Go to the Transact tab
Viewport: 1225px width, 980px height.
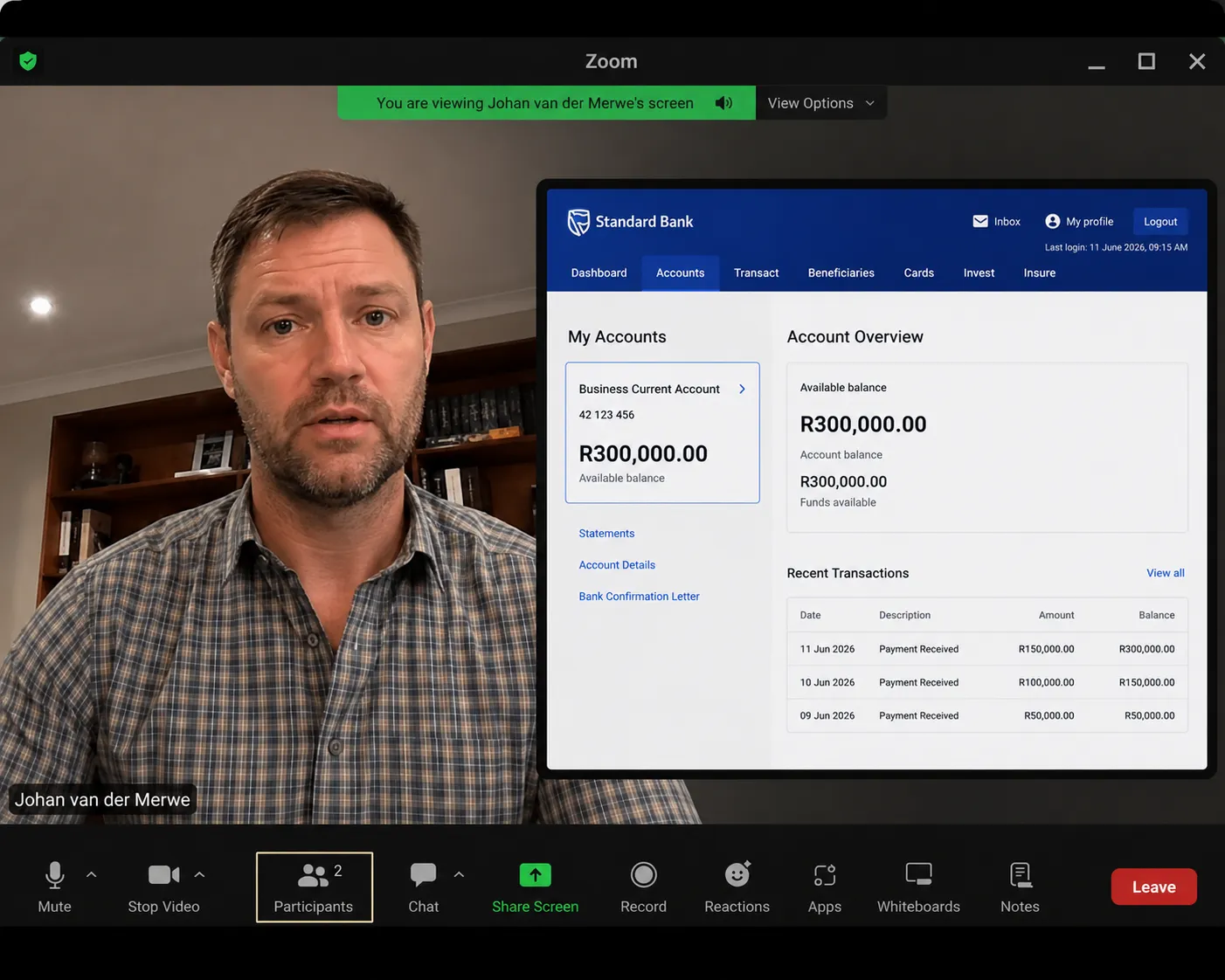click(757, 273)
